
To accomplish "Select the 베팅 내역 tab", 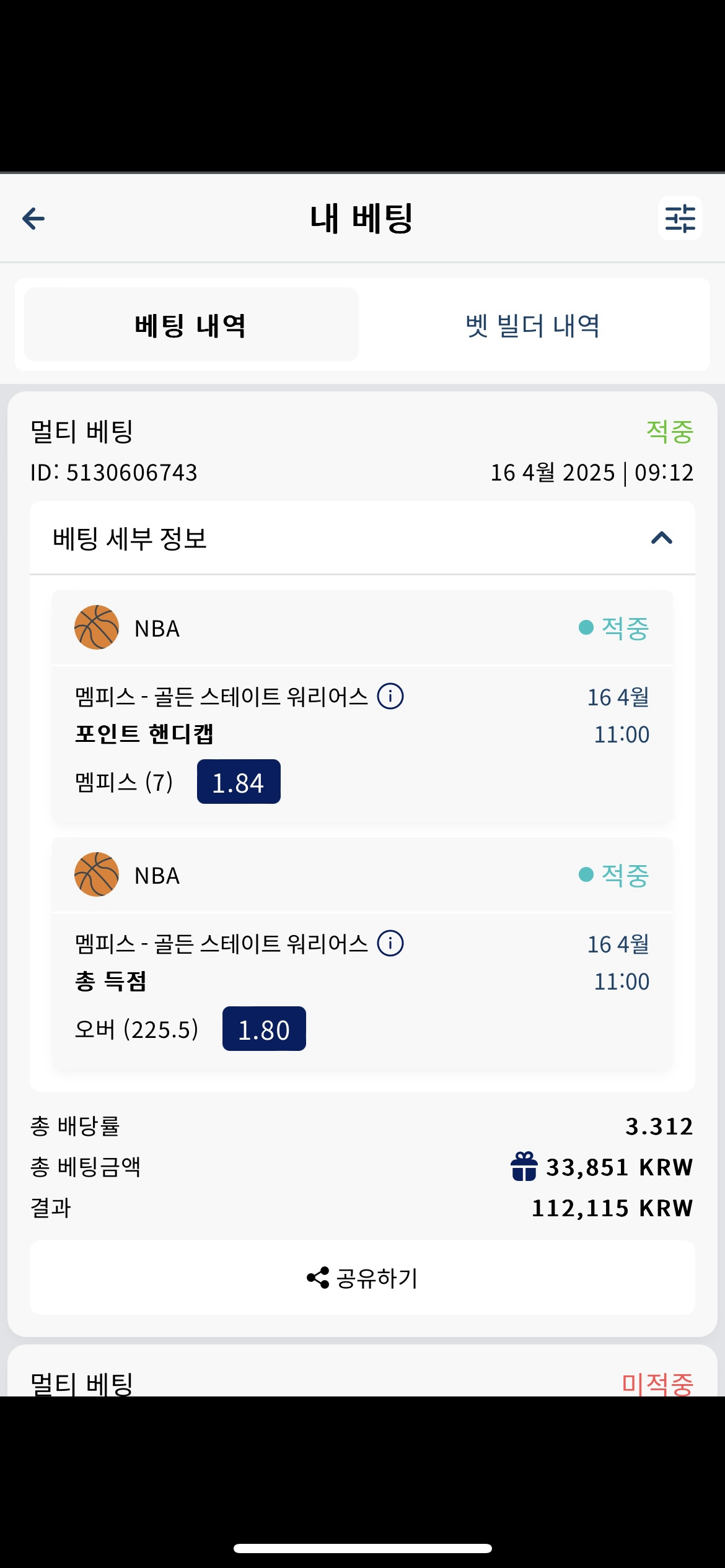I will point(191,325).
